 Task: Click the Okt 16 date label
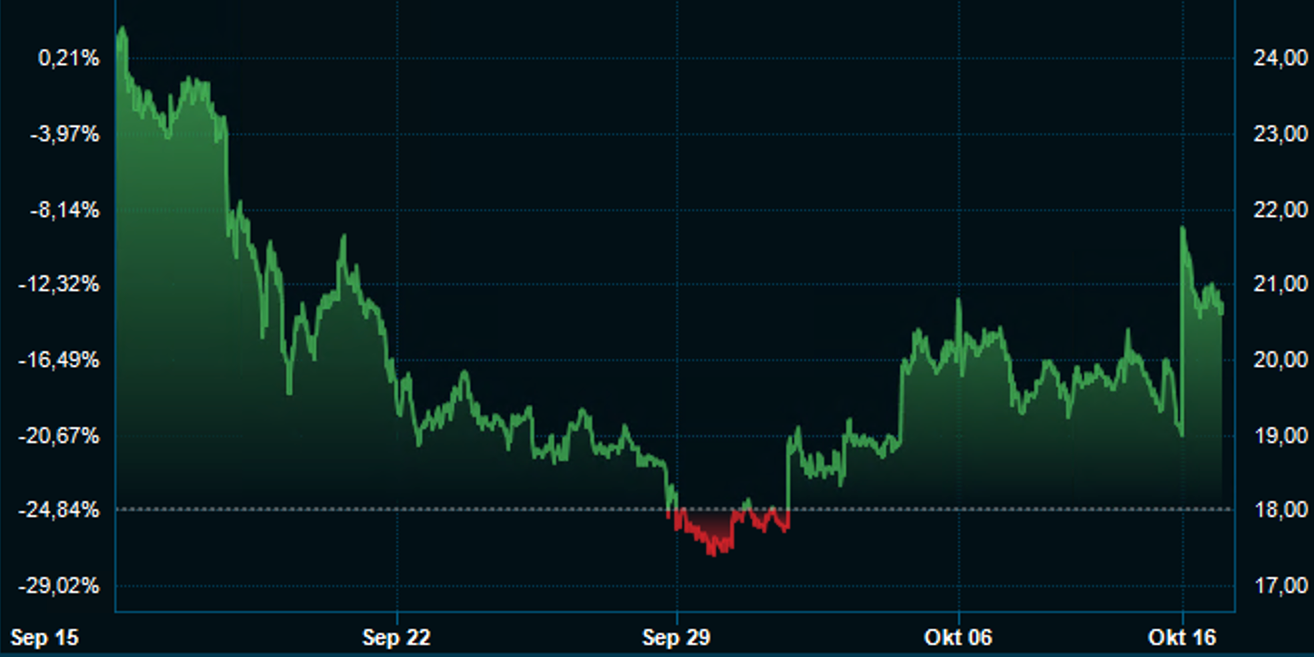[1181, 638]
